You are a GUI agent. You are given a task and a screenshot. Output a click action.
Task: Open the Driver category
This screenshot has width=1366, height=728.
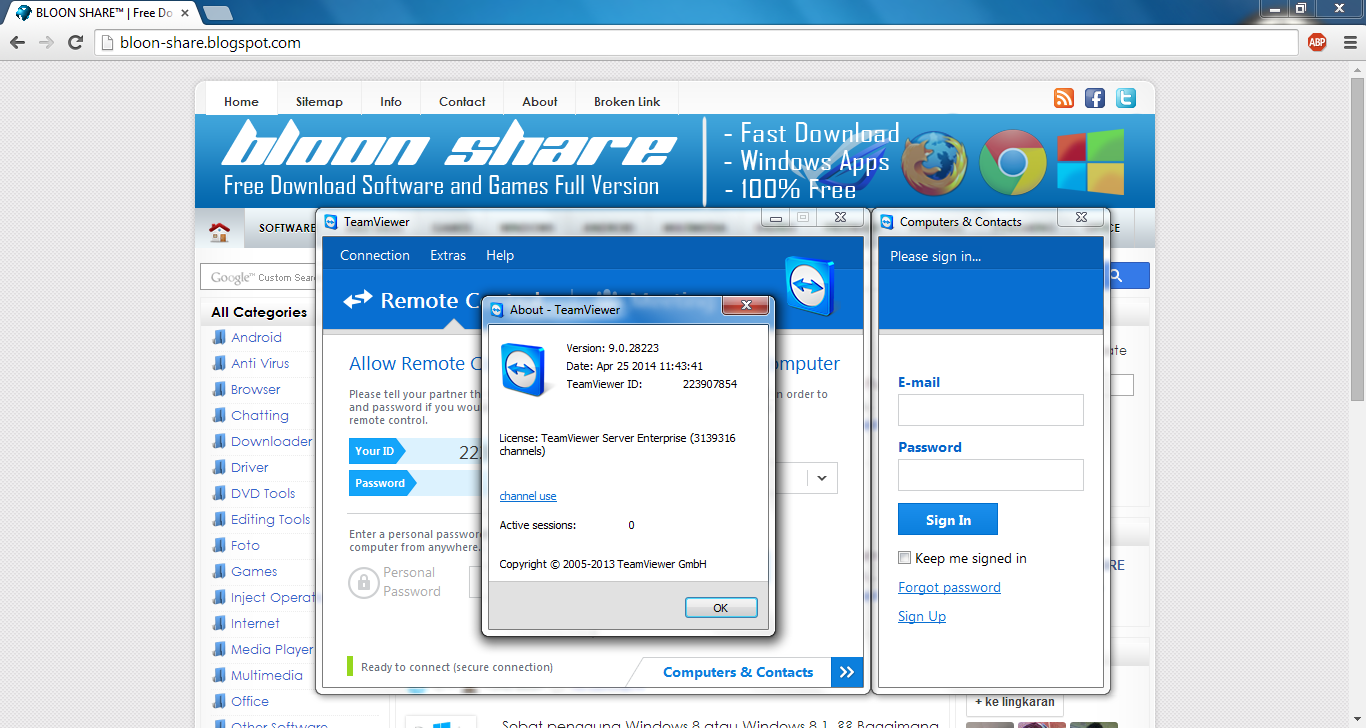click(x=250, y=467)
